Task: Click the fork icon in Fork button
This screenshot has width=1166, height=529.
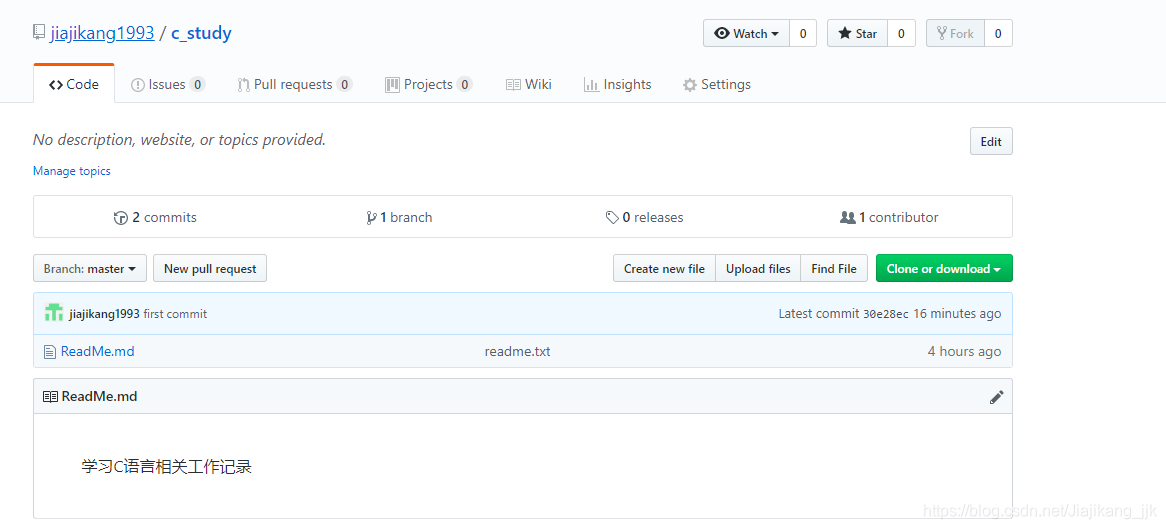Action: point(941,33)
